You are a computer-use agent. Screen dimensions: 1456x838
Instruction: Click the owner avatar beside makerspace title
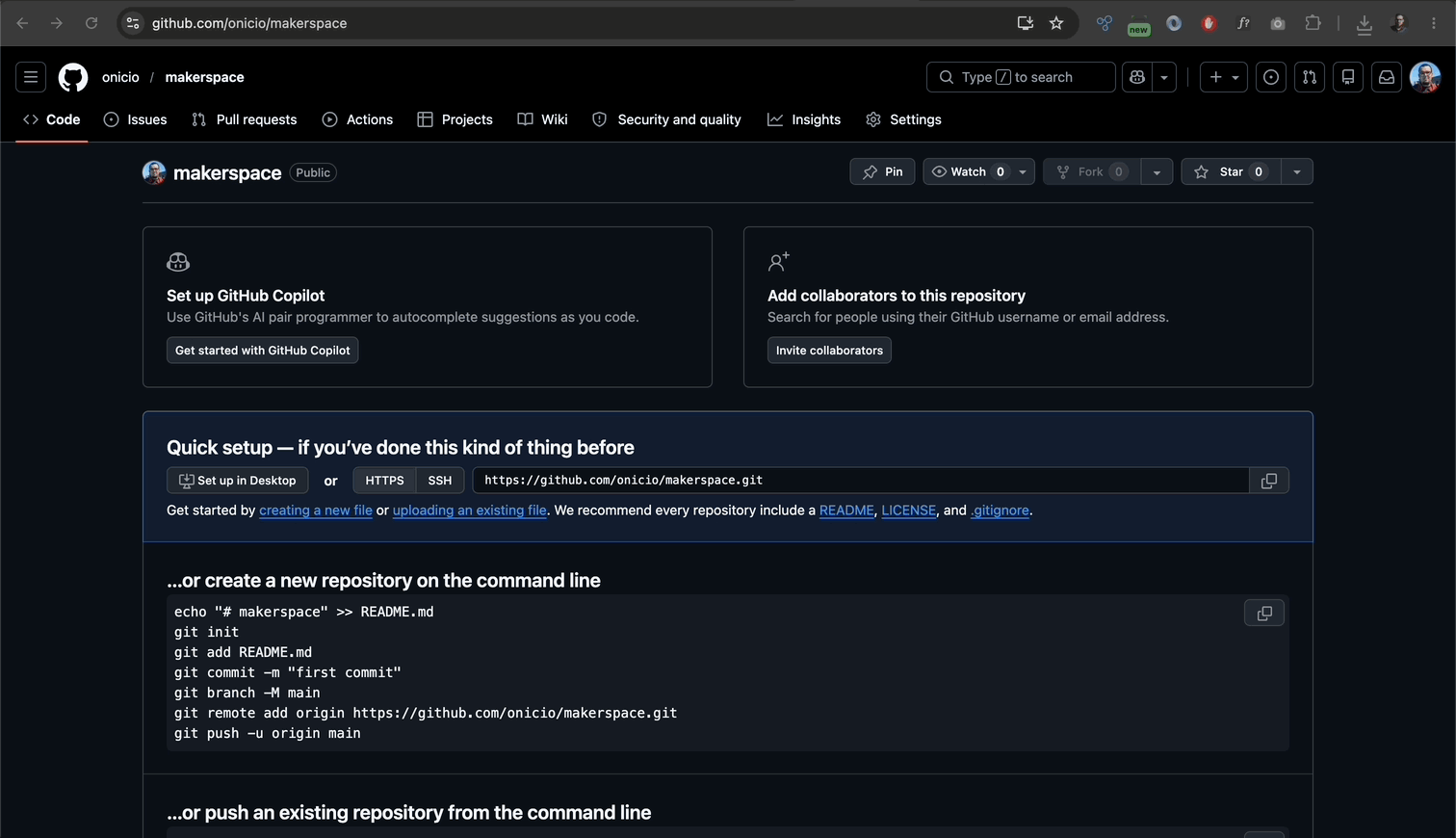(154, 172)
